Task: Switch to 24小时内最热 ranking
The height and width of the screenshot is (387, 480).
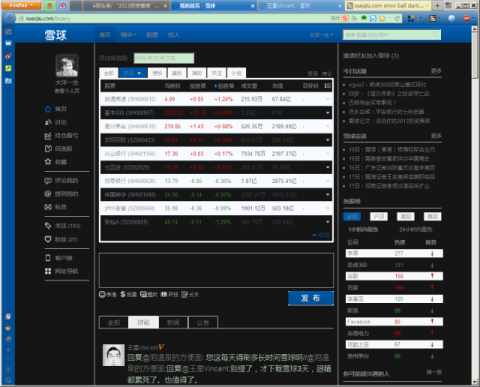Action: tap(416, 230)
